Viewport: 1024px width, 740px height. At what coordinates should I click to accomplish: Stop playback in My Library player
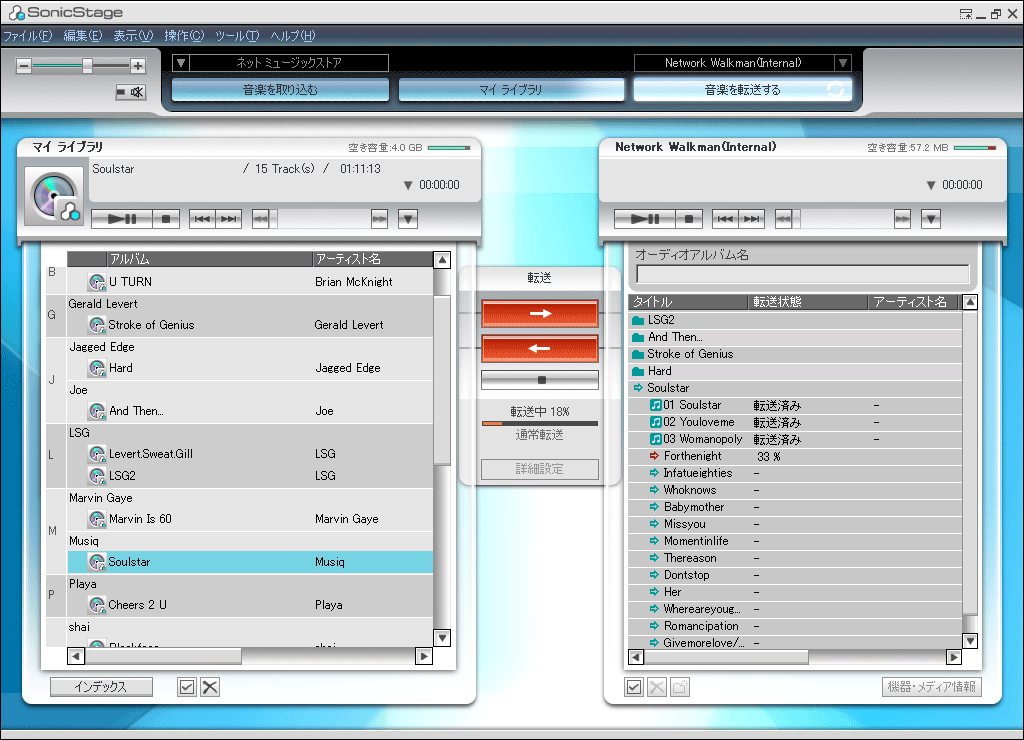click(166, 219)
